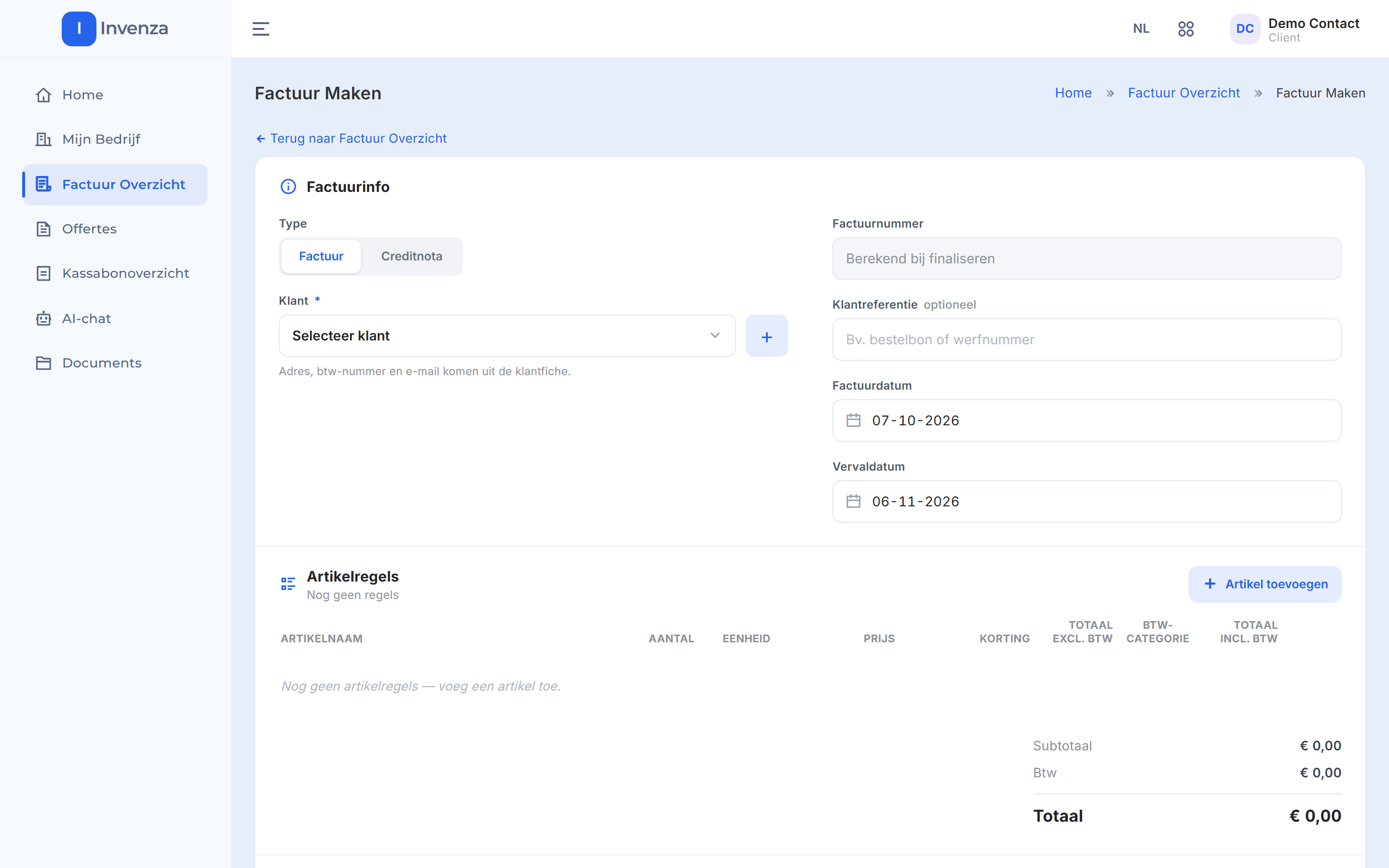This screenshot has width=1389, height=868.
Task: Switch type to Creditnota
Action: [x=411, y=256]
